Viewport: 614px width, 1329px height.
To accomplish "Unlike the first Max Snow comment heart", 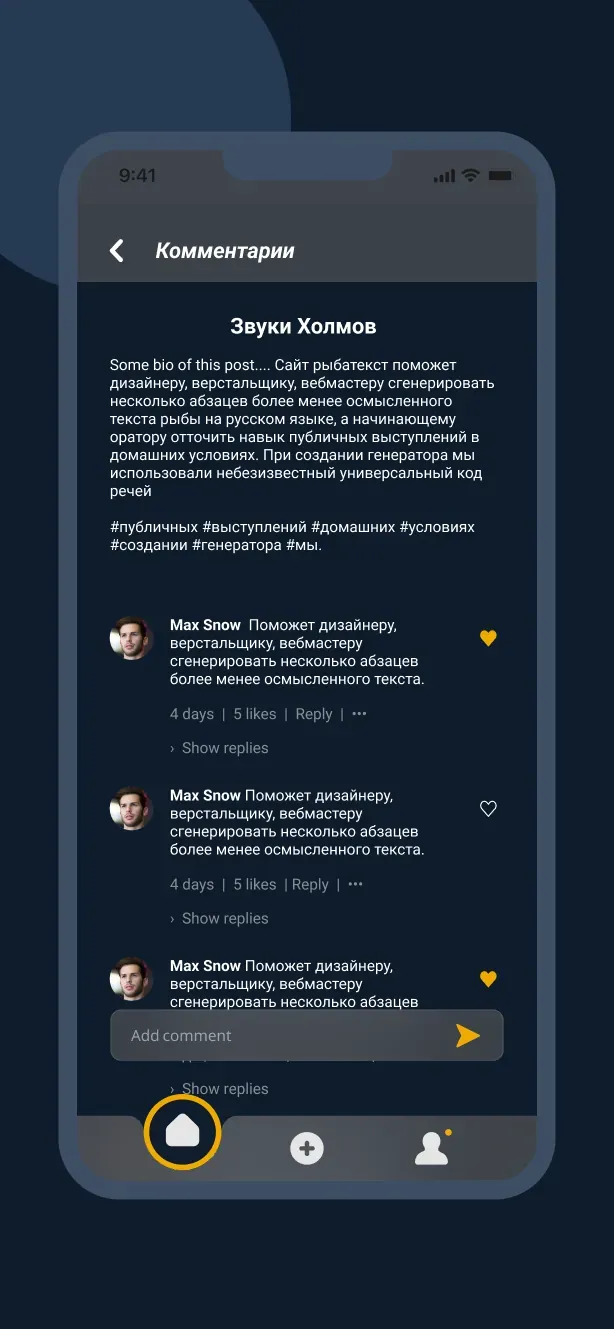I will click(488, 638).
